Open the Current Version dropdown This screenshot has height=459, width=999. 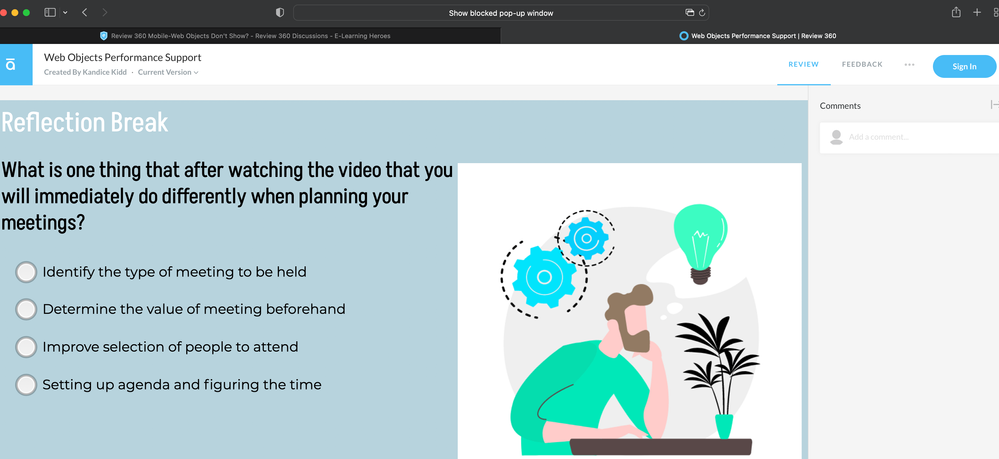(168, 72)
